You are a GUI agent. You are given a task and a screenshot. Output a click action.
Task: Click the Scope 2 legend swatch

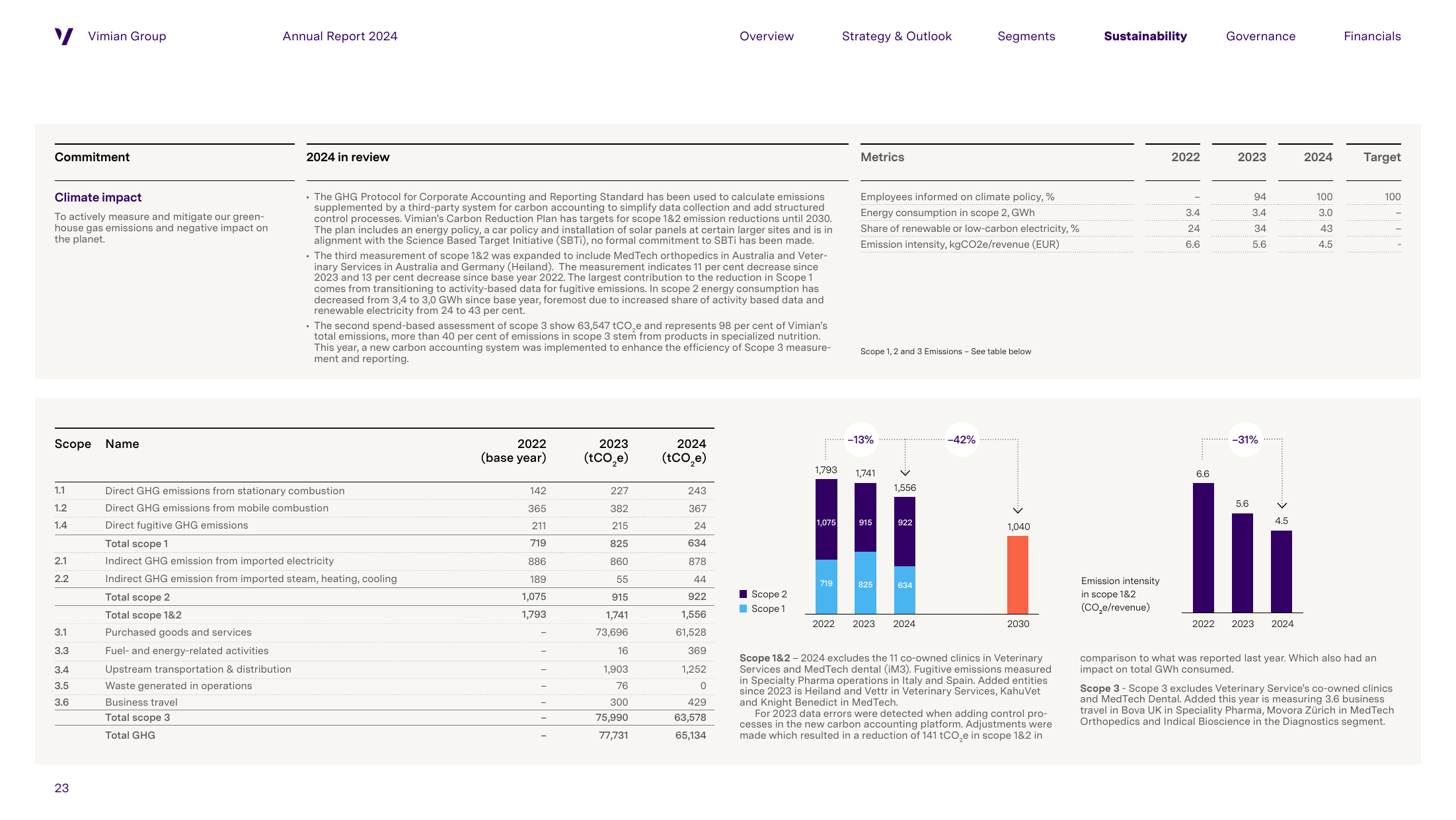pos(744,594)
